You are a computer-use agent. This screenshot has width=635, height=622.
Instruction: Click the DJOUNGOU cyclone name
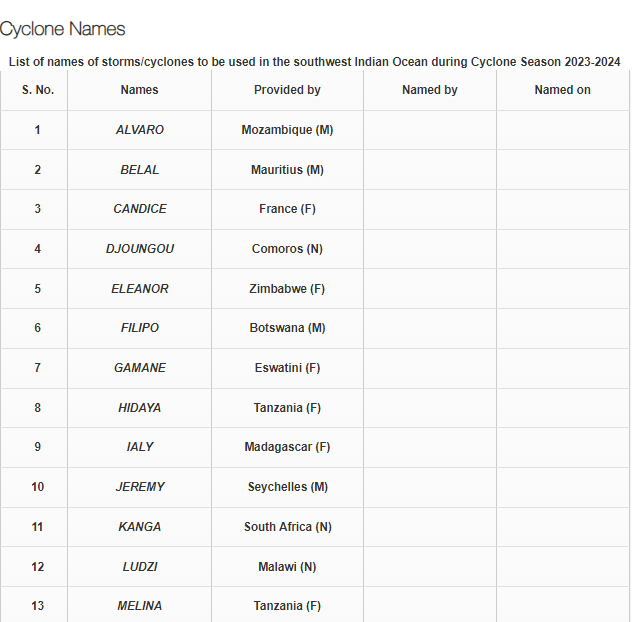(139, 249)
